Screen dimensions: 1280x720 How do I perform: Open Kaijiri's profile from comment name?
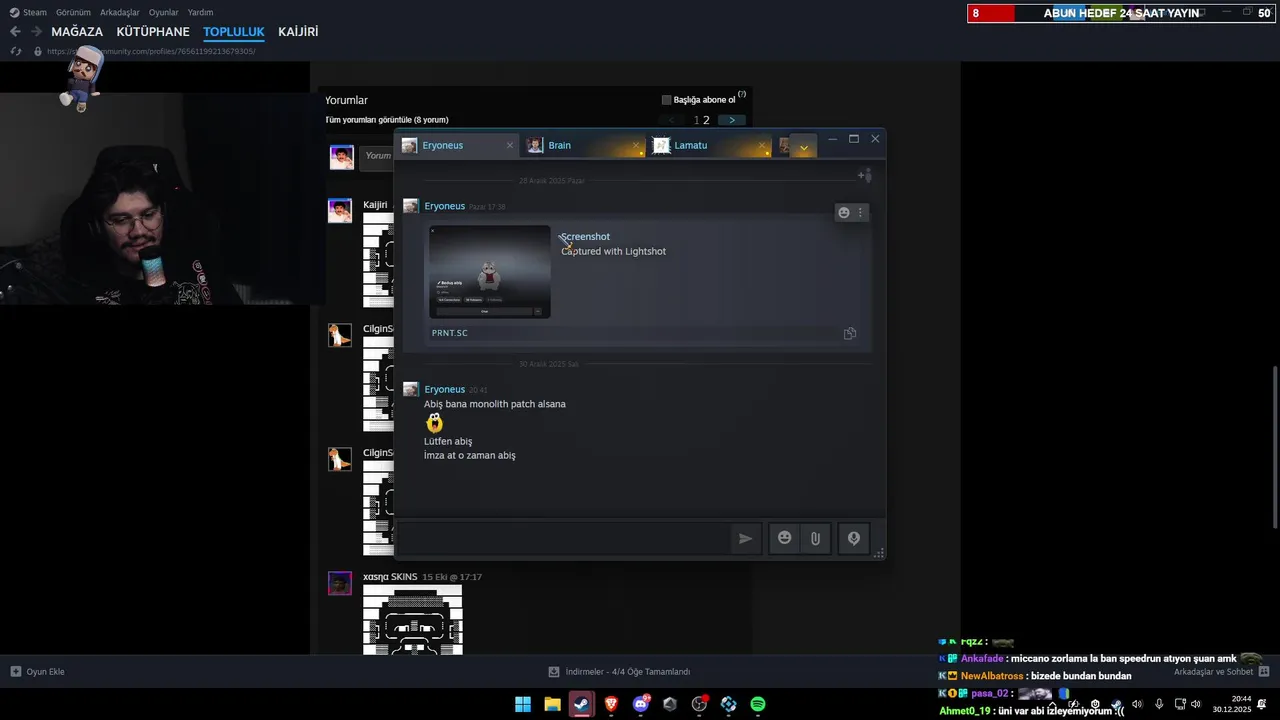point(375,205)
